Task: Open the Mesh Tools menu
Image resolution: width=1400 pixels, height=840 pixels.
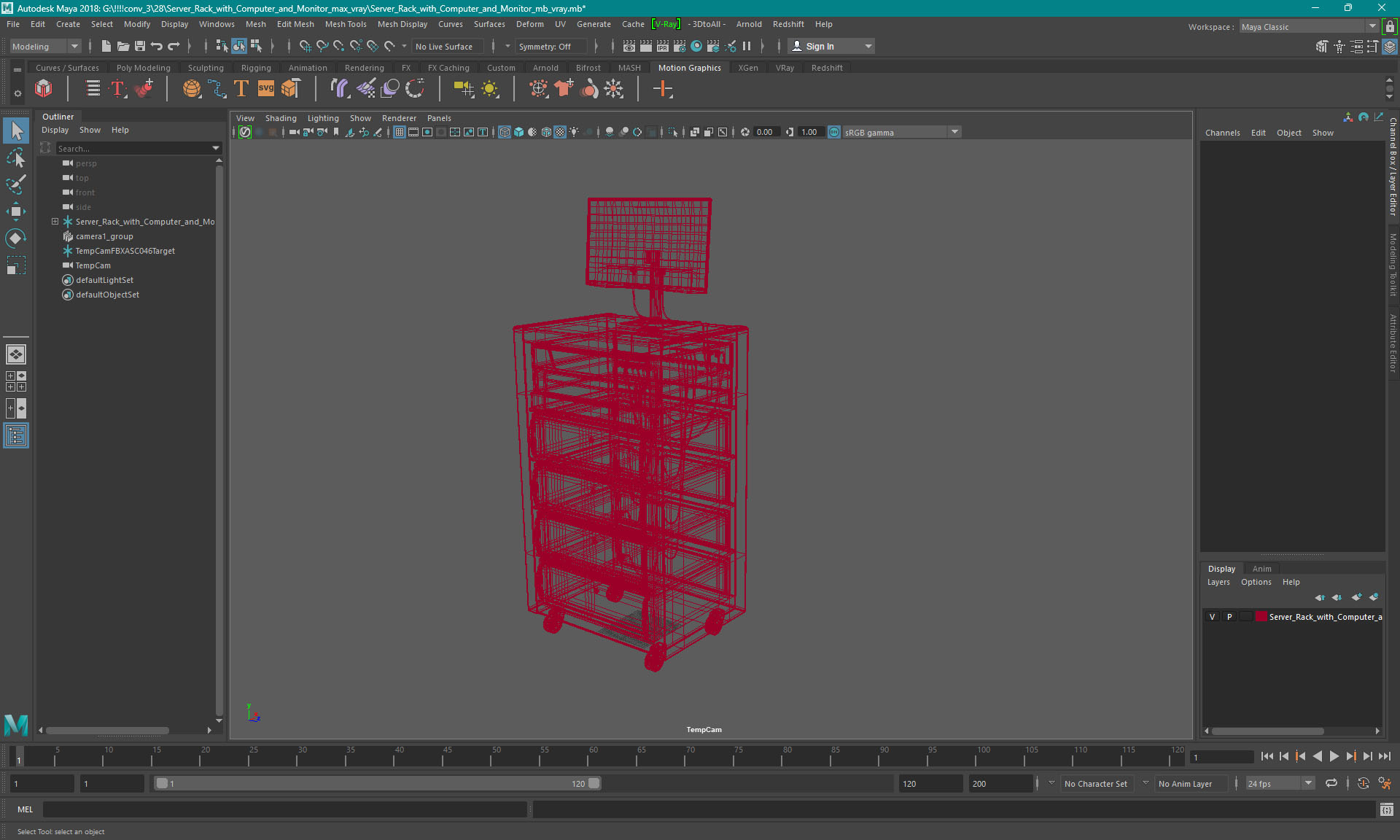Action: pyautogui.click(x=346, y=24)
